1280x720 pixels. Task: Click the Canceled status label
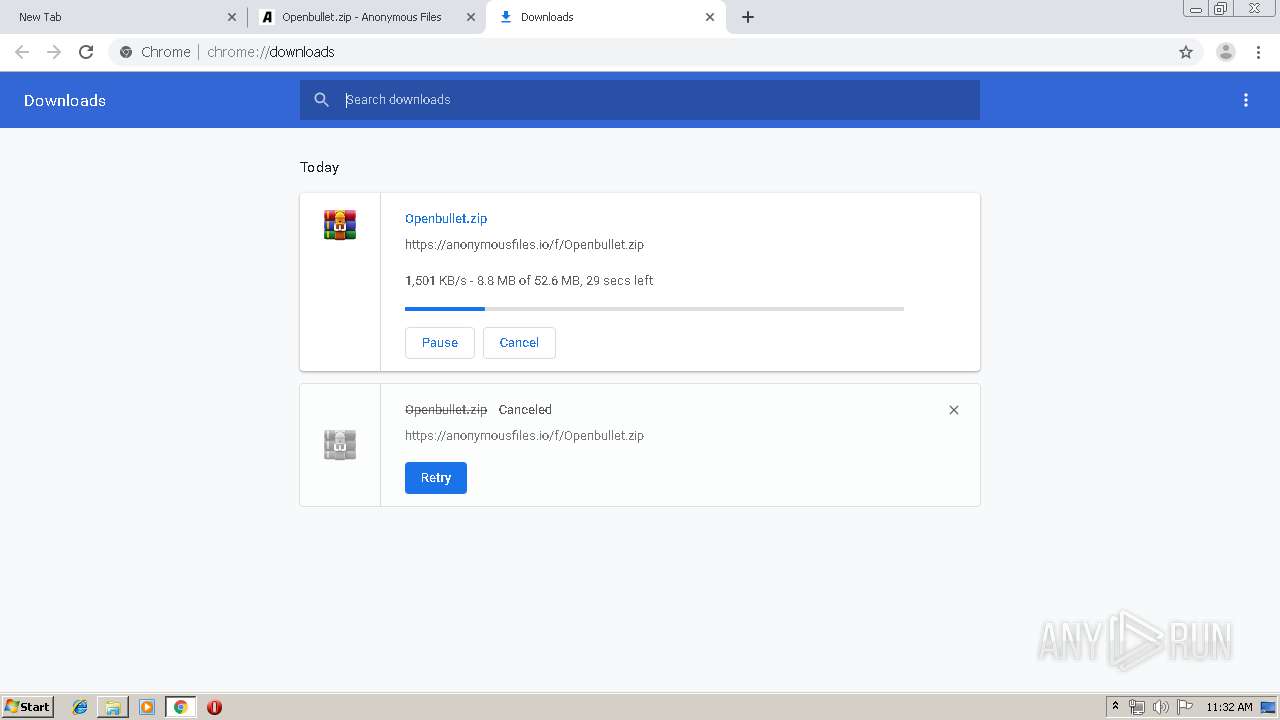tap(525, 410)
